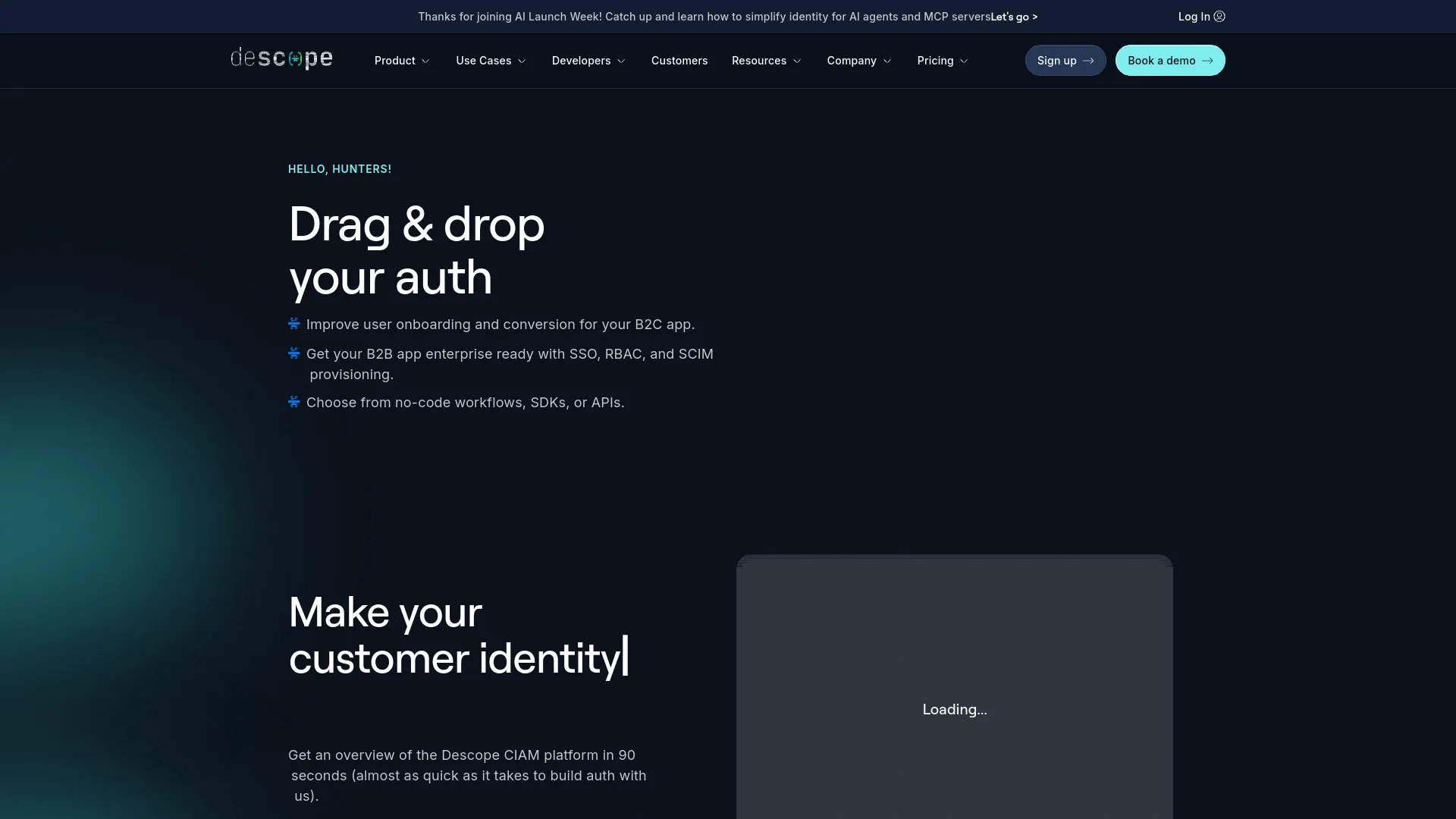Image resolution: width=1456 pixels, height=819 pixels.
Task: Open the Company menu
Action: pyautogui.click(x=859, y=61)
